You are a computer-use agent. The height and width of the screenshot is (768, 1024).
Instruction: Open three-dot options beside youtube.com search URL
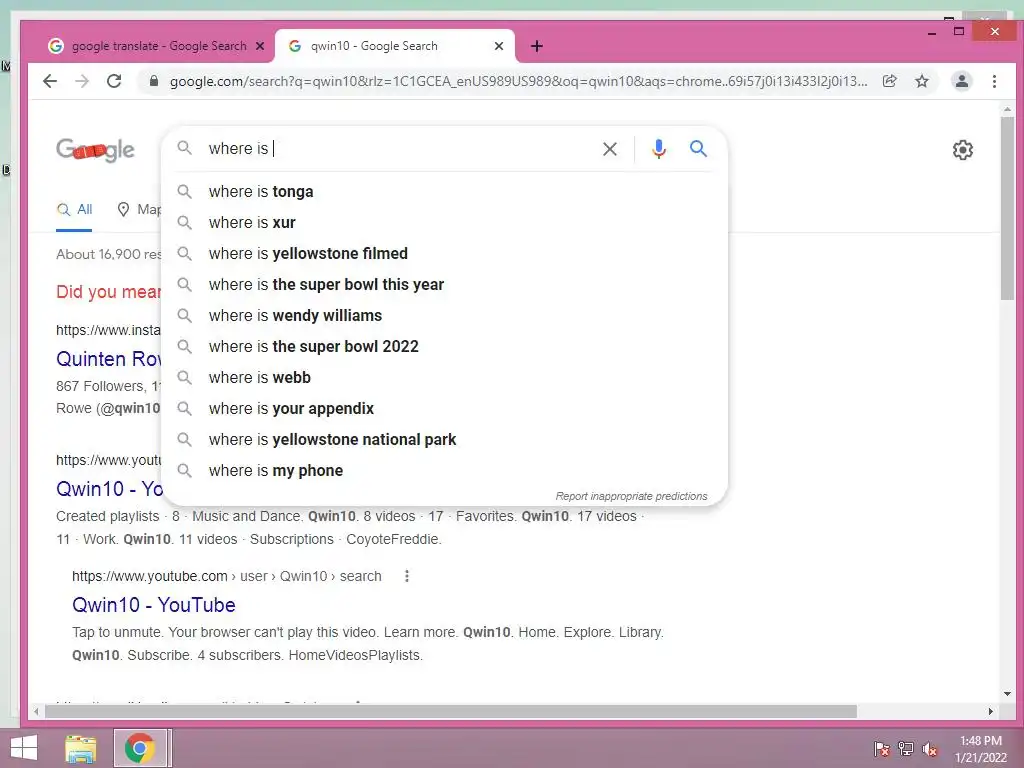(407, 576)
